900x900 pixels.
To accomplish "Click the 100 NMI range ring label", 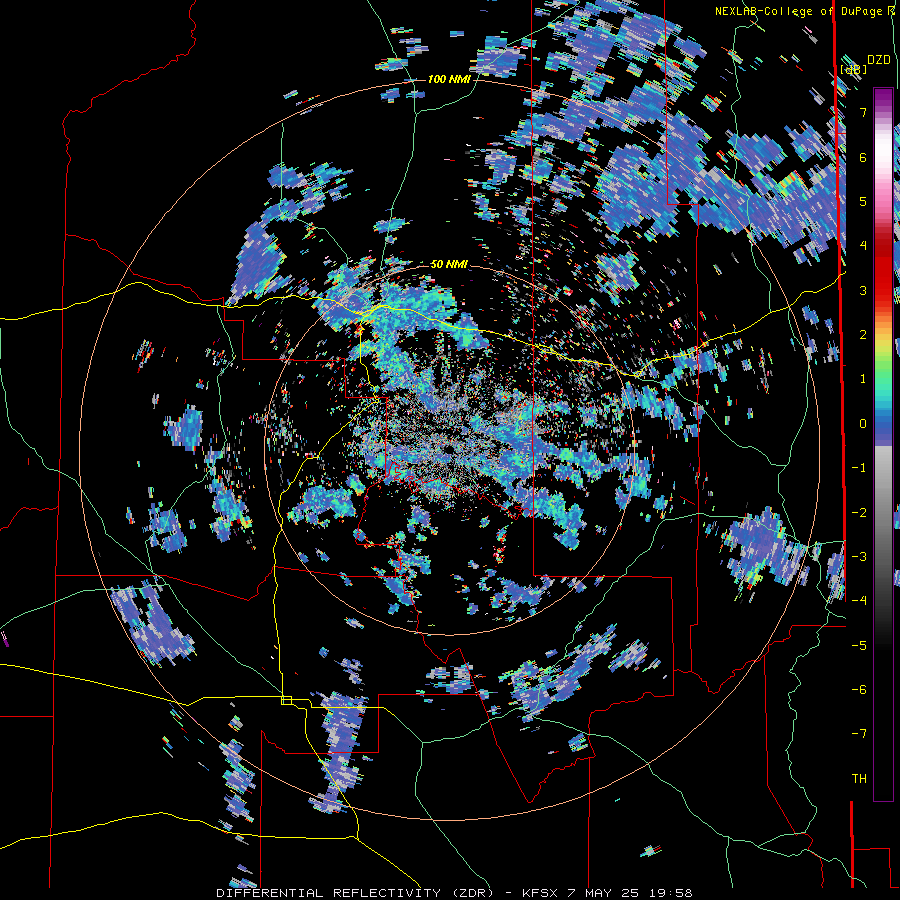I will tap(449, 79).
